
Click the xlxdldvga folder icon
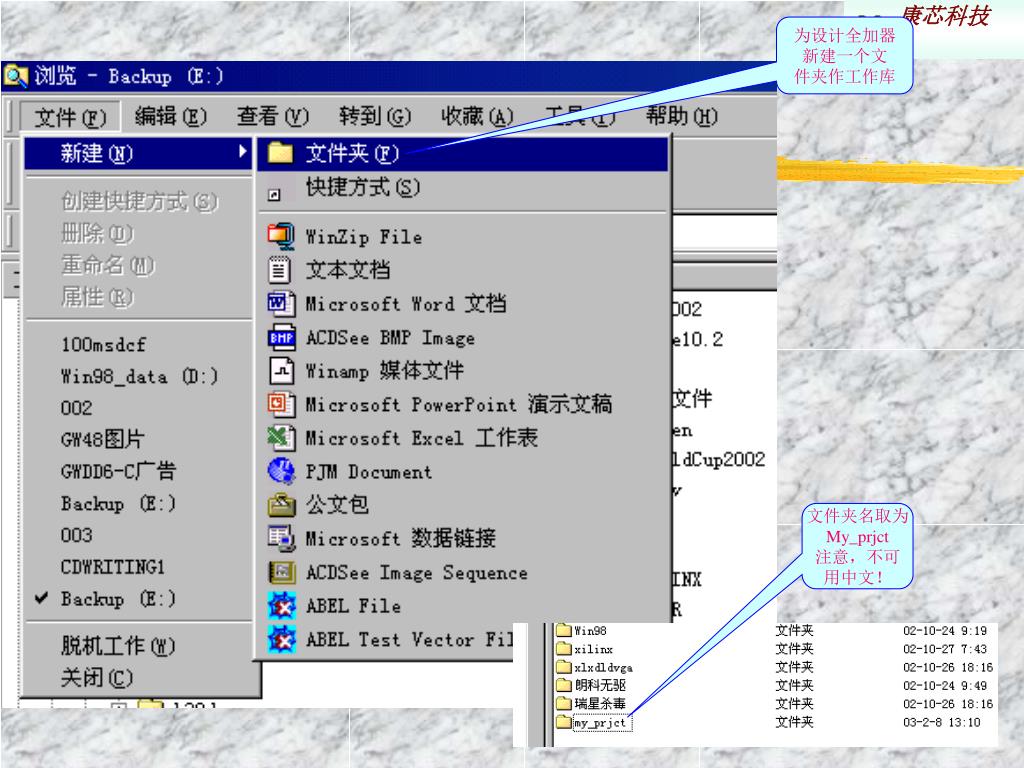pos(564,667)
